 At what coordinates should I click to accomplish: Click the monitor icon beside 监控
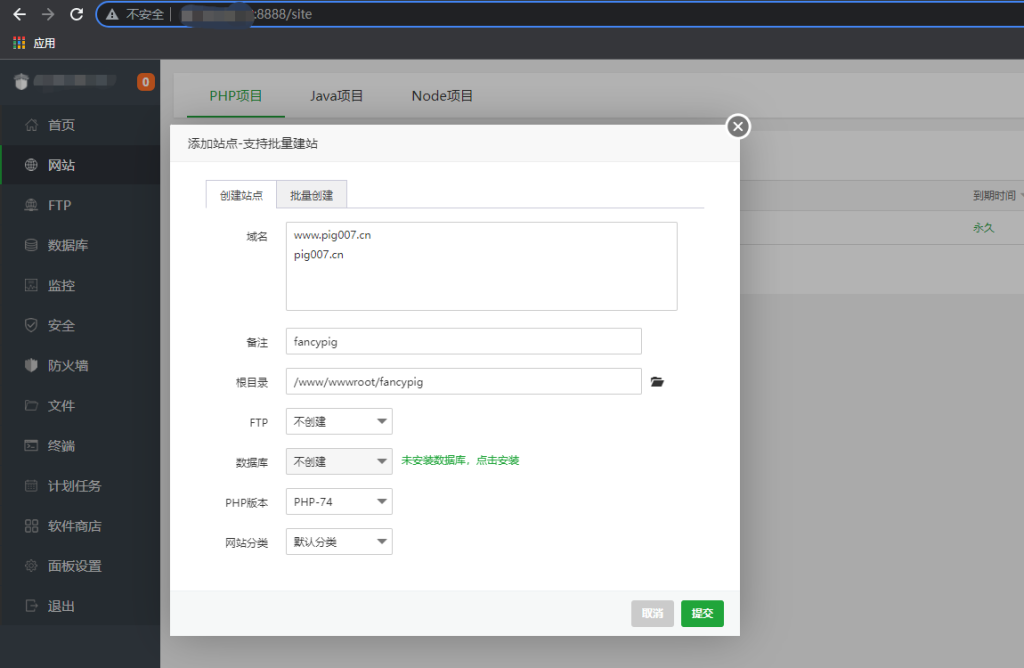pos(31,285)
